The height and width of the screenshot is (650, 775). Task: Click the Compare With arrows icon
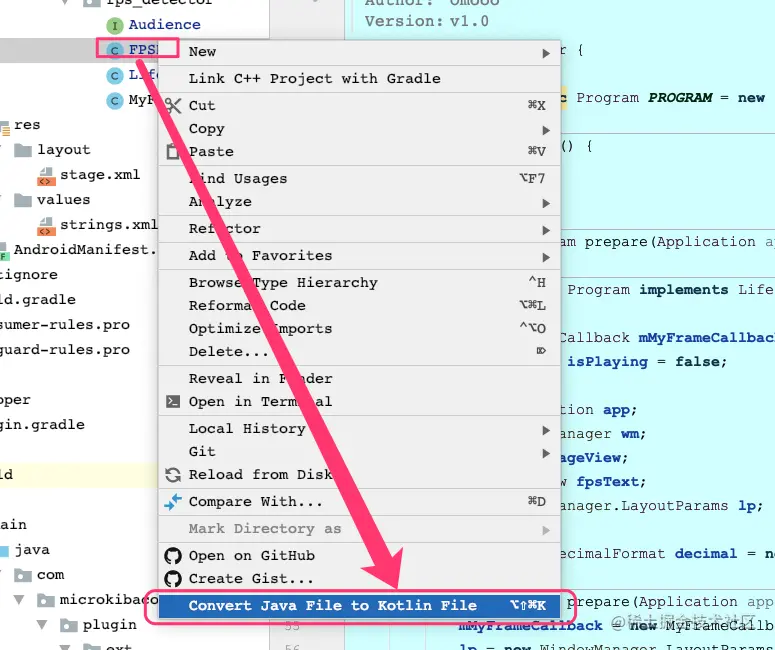172,502
